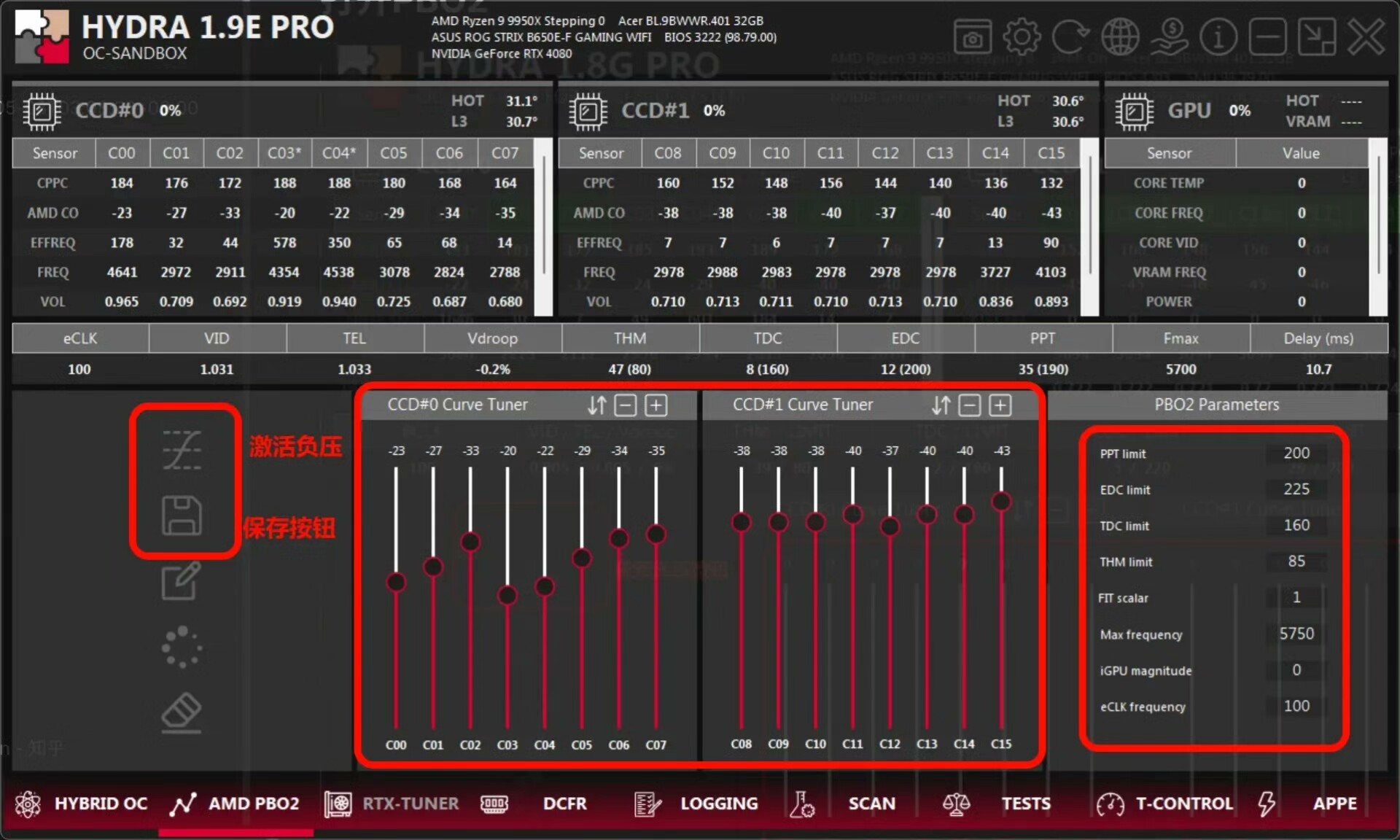Toggle CCD#1 Curve Tuner up-down arrows
Viewport: 1400px width, 840px height.
941,405
